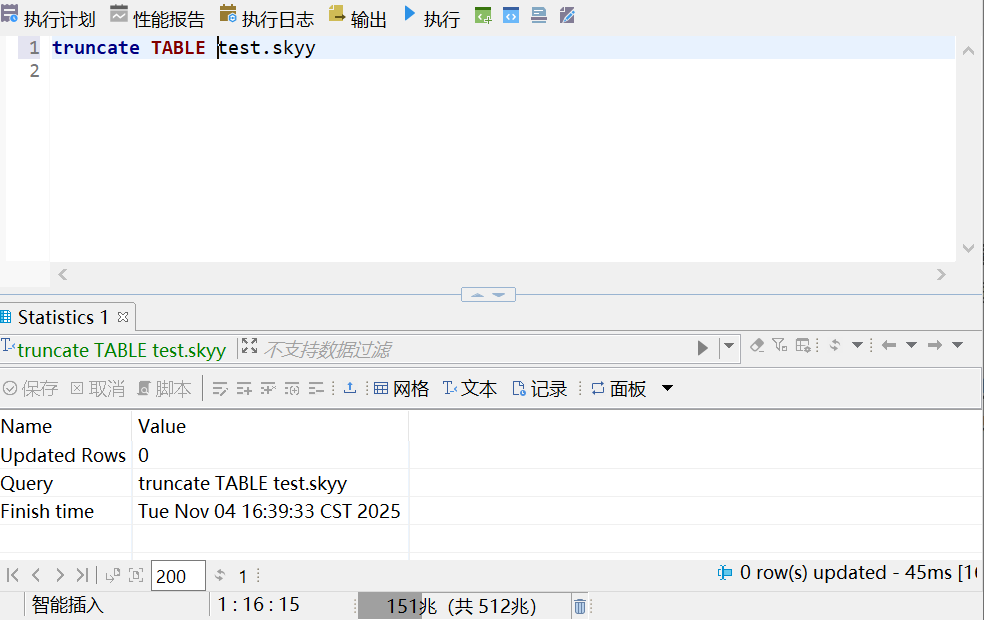
Task: Go to the first page of results
Action: 13,575
